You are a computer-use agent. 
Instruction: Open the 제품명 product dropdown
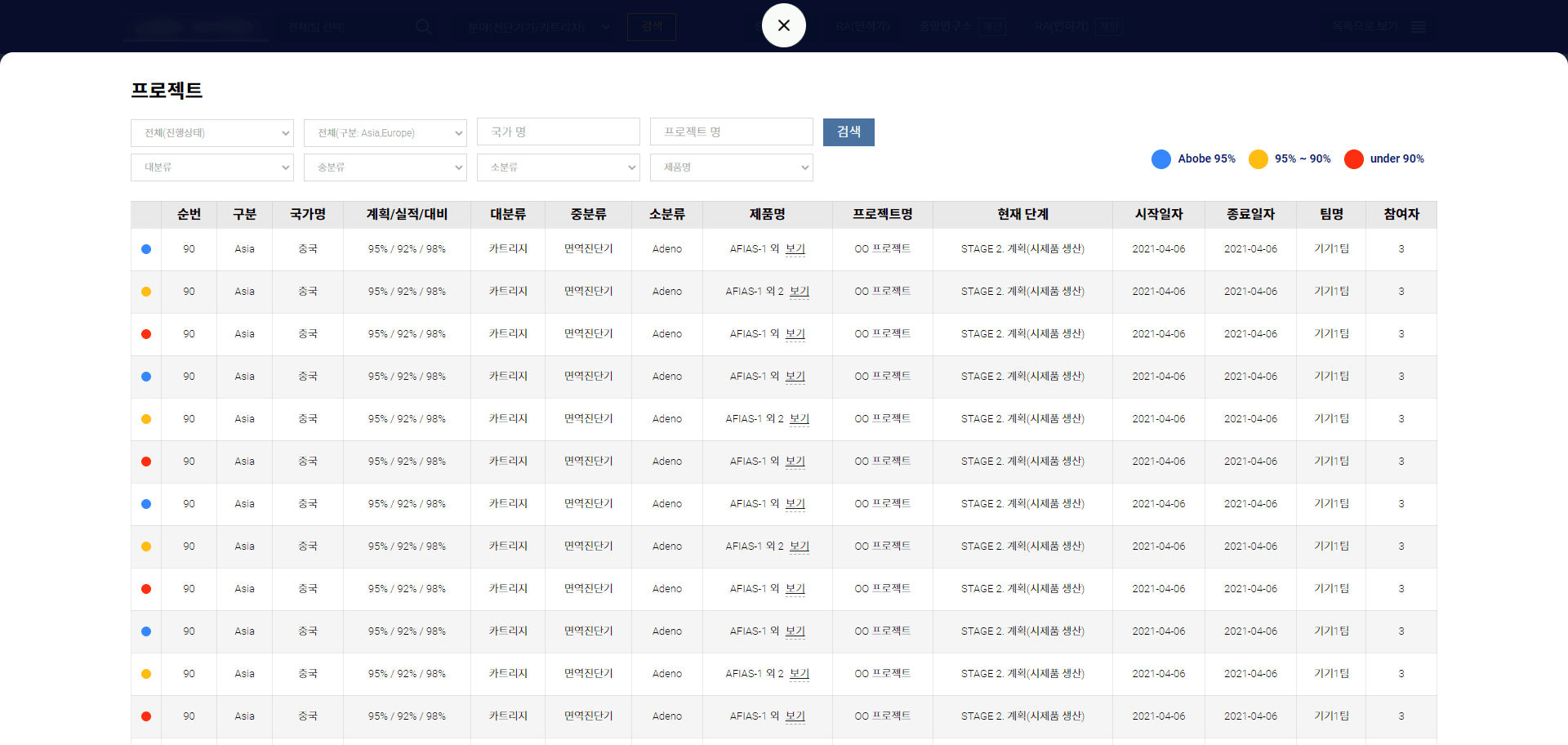point(731,167)
